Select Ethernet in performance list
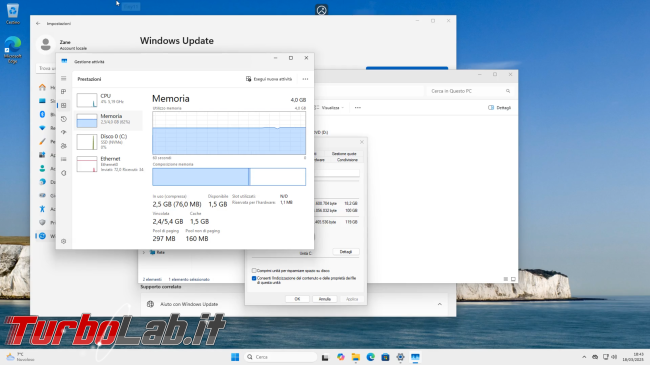The height and width of the screenshot is (365, 650). tap(109, 163)
